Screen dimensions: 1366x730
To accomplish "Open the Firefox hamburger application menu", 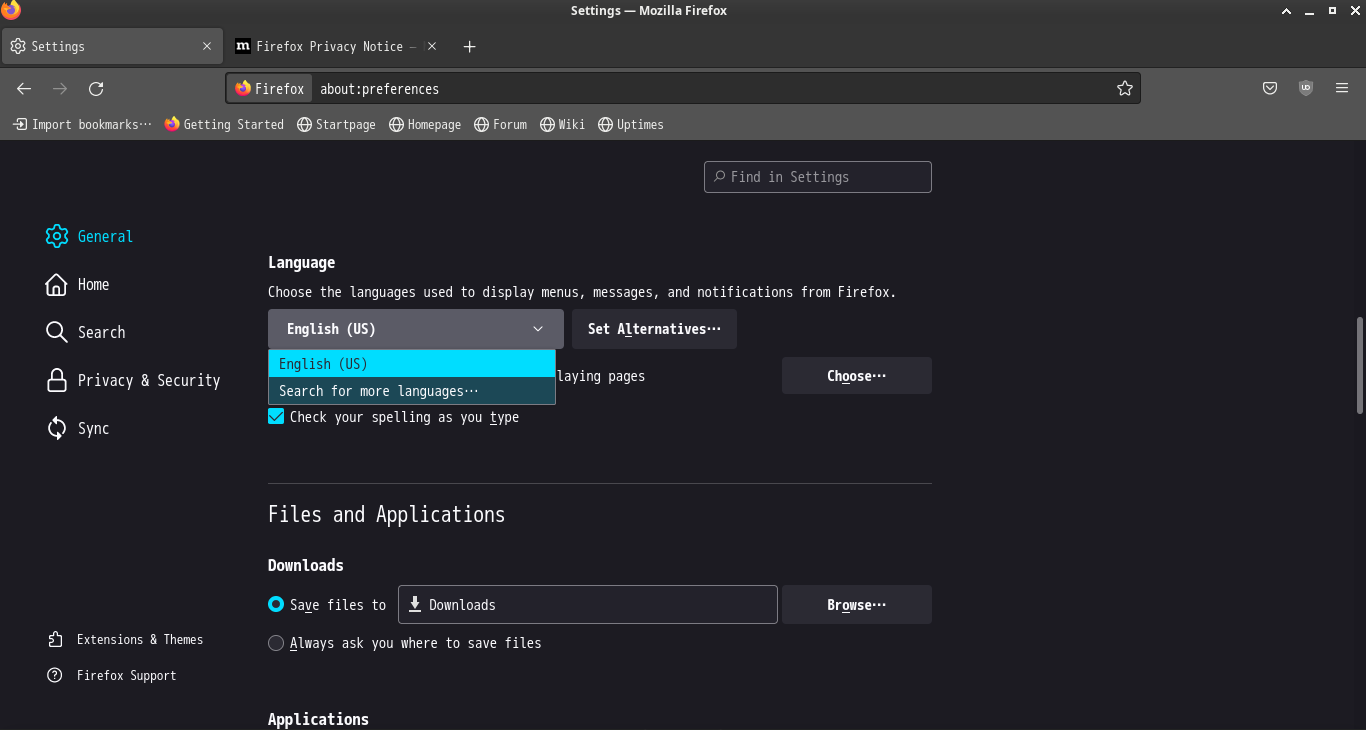I will click(1342, 88).
